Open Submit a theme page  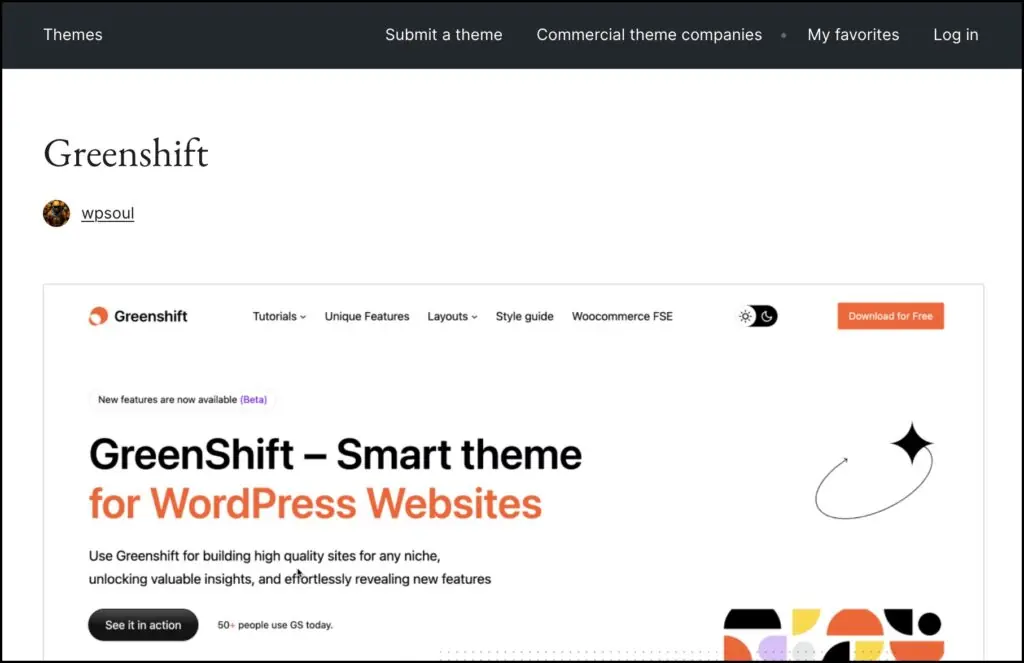(443, 35)
